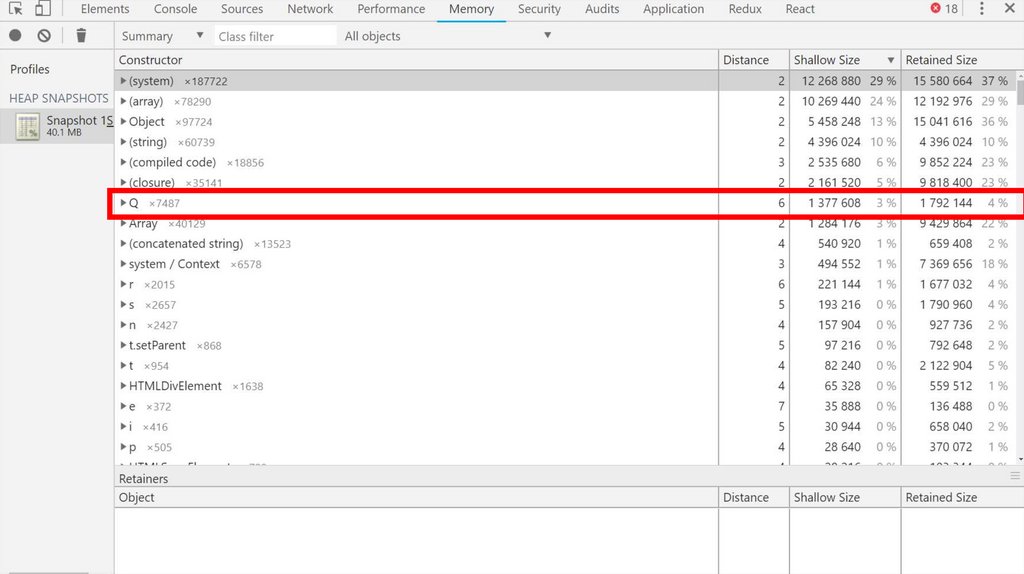Open the React tab
This screenshot has height=574, width=1024.
click(800, 9)
